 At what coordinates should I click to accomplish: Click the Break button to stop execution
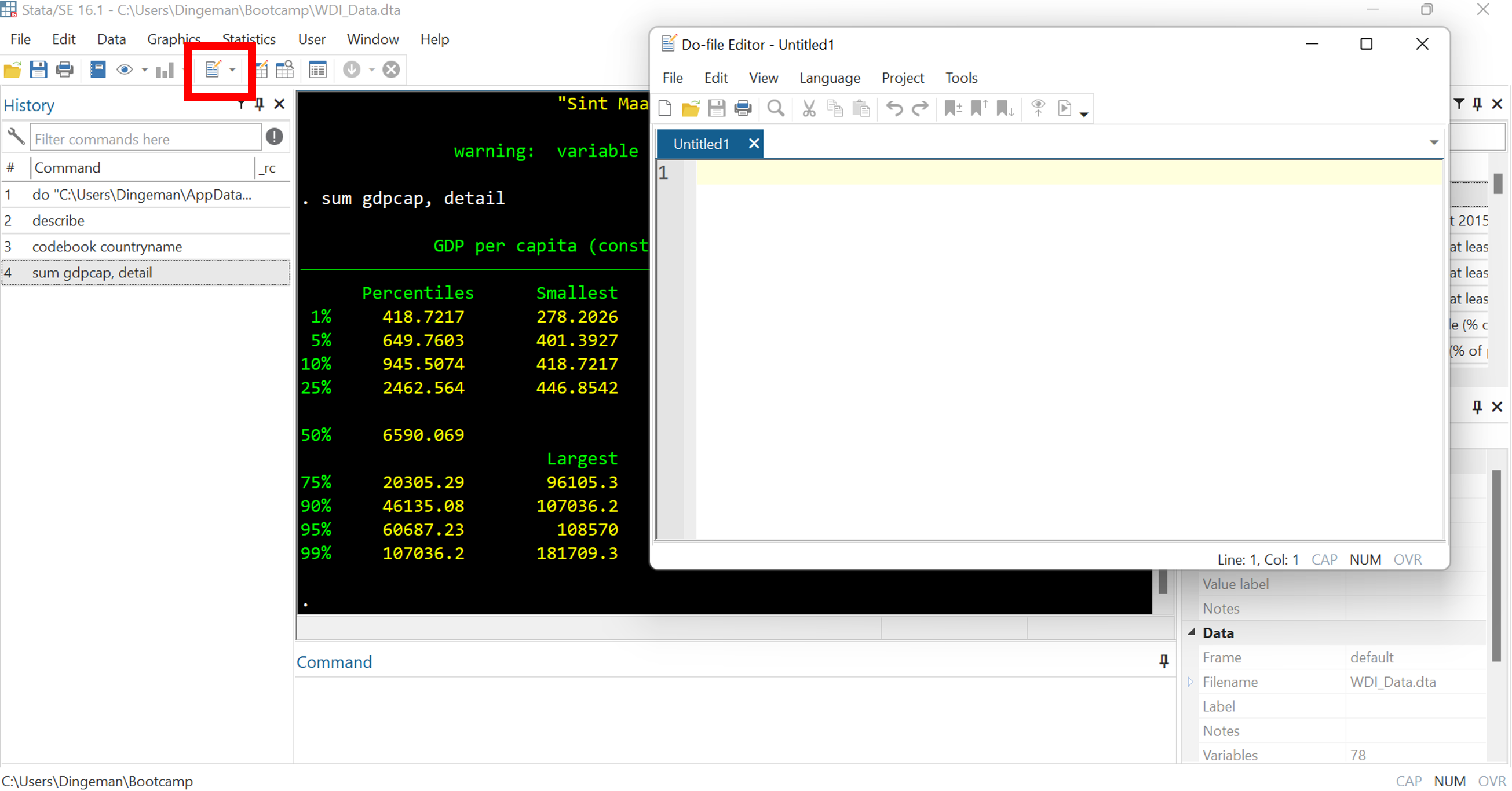click(x=391, y=69)
